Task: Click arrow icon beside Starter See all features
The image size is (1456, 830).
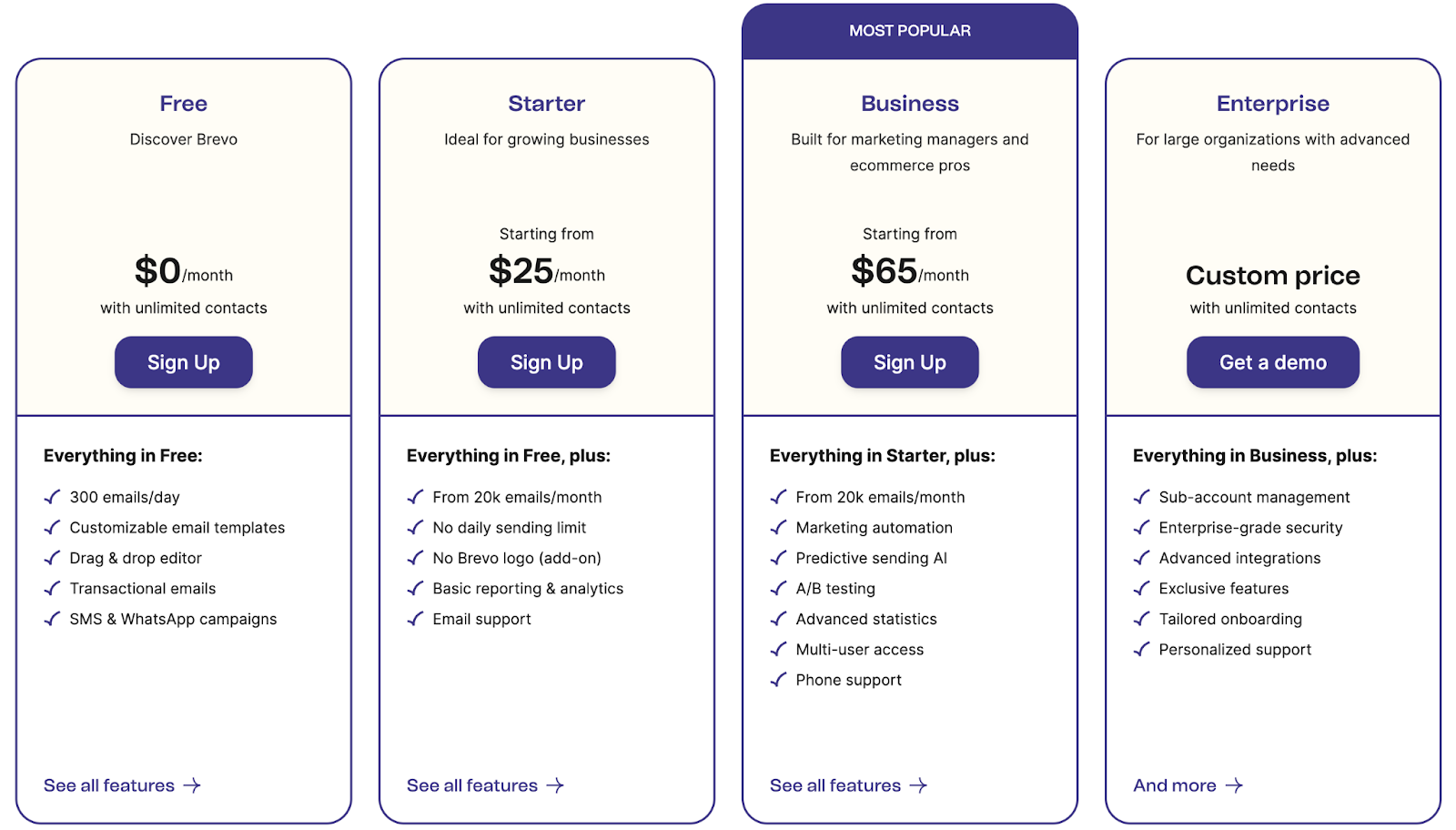Action: [x=555, y=785]
